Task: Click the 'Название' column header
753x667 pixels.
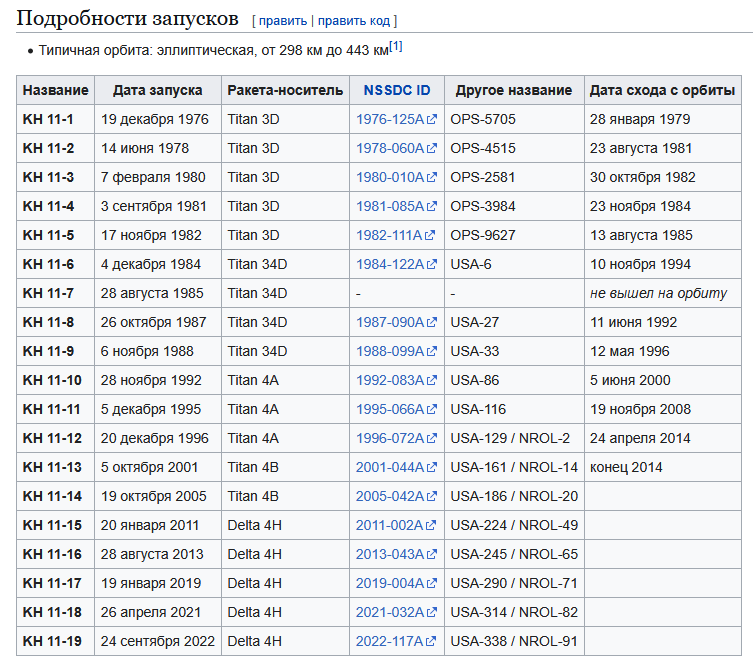Action: (x=56, y=90)
